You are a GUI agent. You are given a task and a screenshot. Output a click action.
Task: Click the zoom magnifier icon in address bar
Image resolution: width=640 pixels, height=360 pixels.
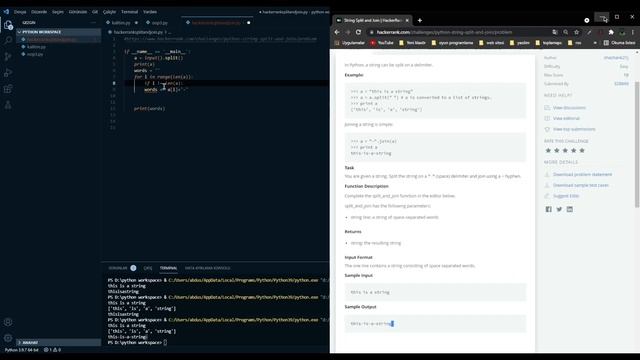(x=566, y=32)
